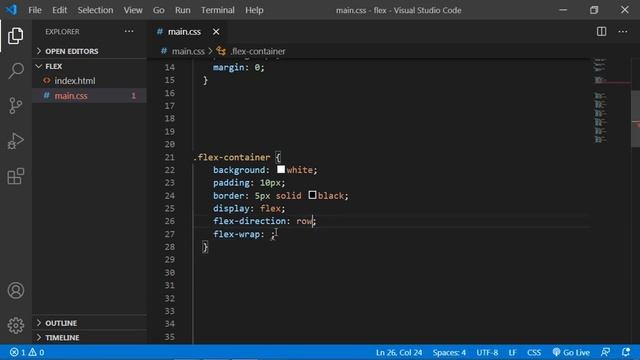Open the Terminal menu
The height and width of the screenshot is (360, 640).
click(218, 10)
